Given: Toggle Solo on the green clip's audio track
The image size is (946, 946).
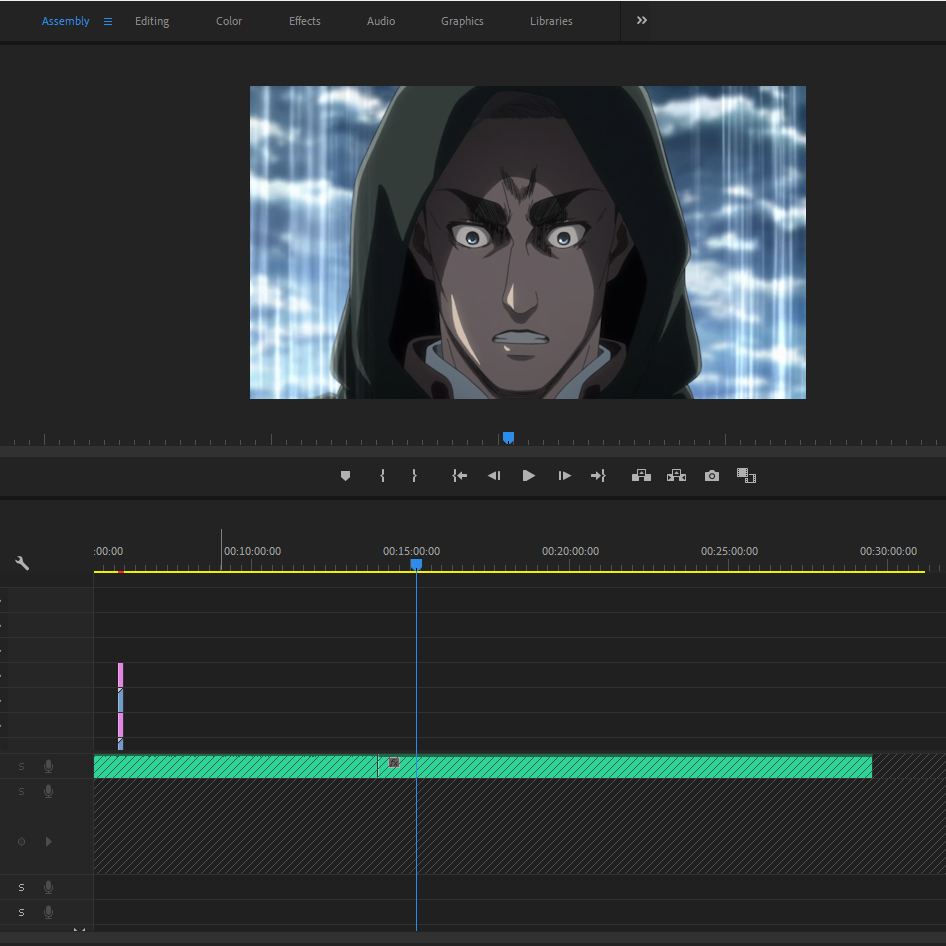Looking at the screenshot, I should point(21,767).
